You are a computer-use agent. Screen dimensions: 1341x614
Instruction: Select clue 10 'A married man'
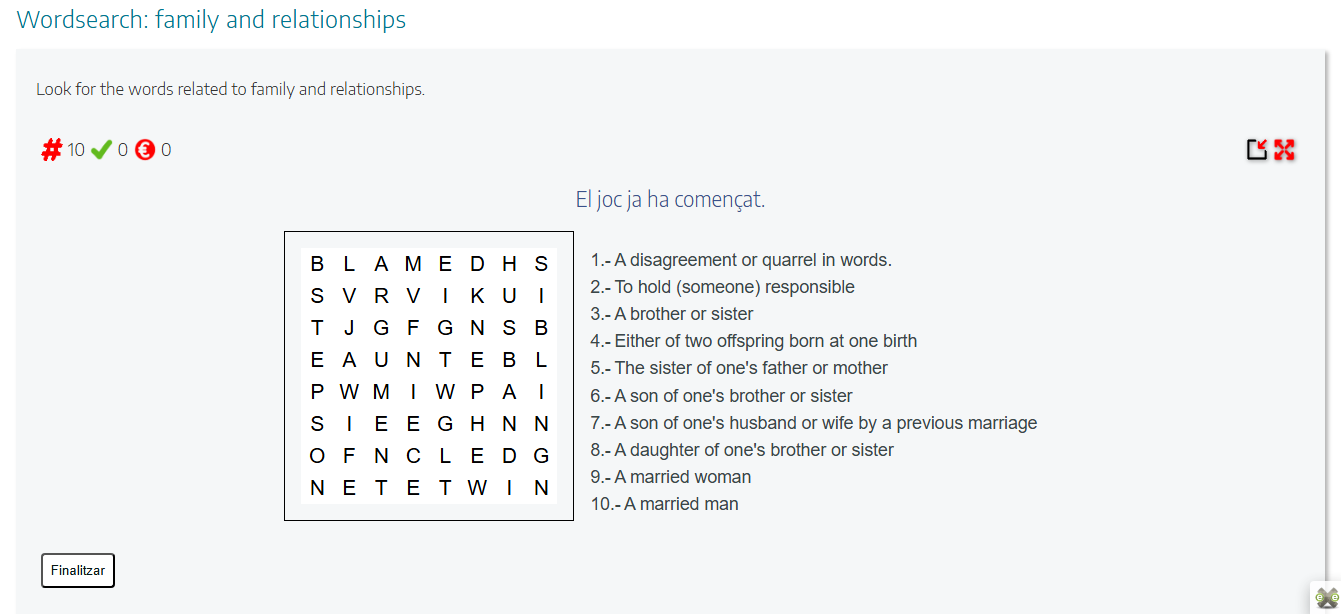664,504
